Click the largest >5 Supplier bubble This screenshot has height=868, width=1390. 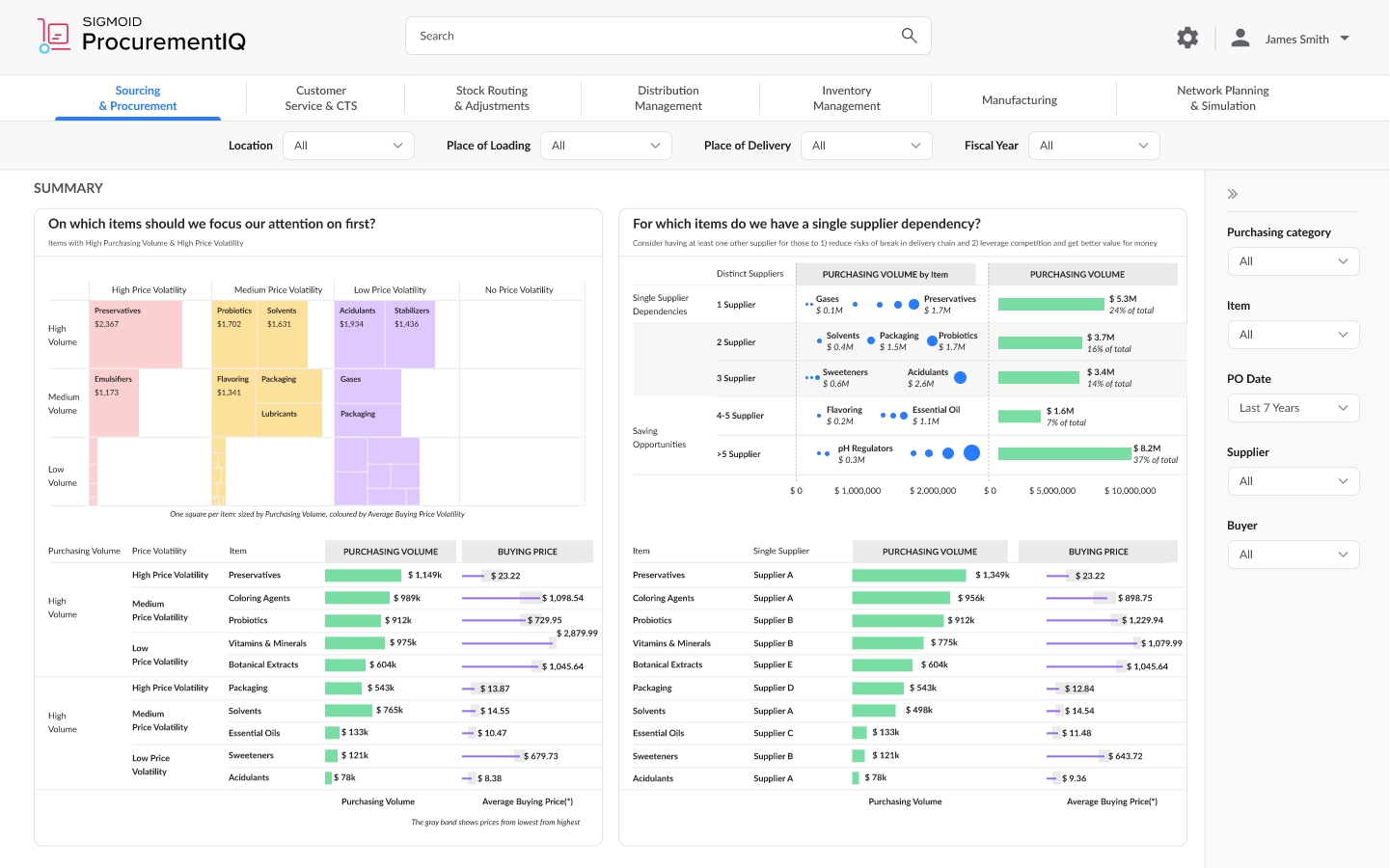coord(971,453)
